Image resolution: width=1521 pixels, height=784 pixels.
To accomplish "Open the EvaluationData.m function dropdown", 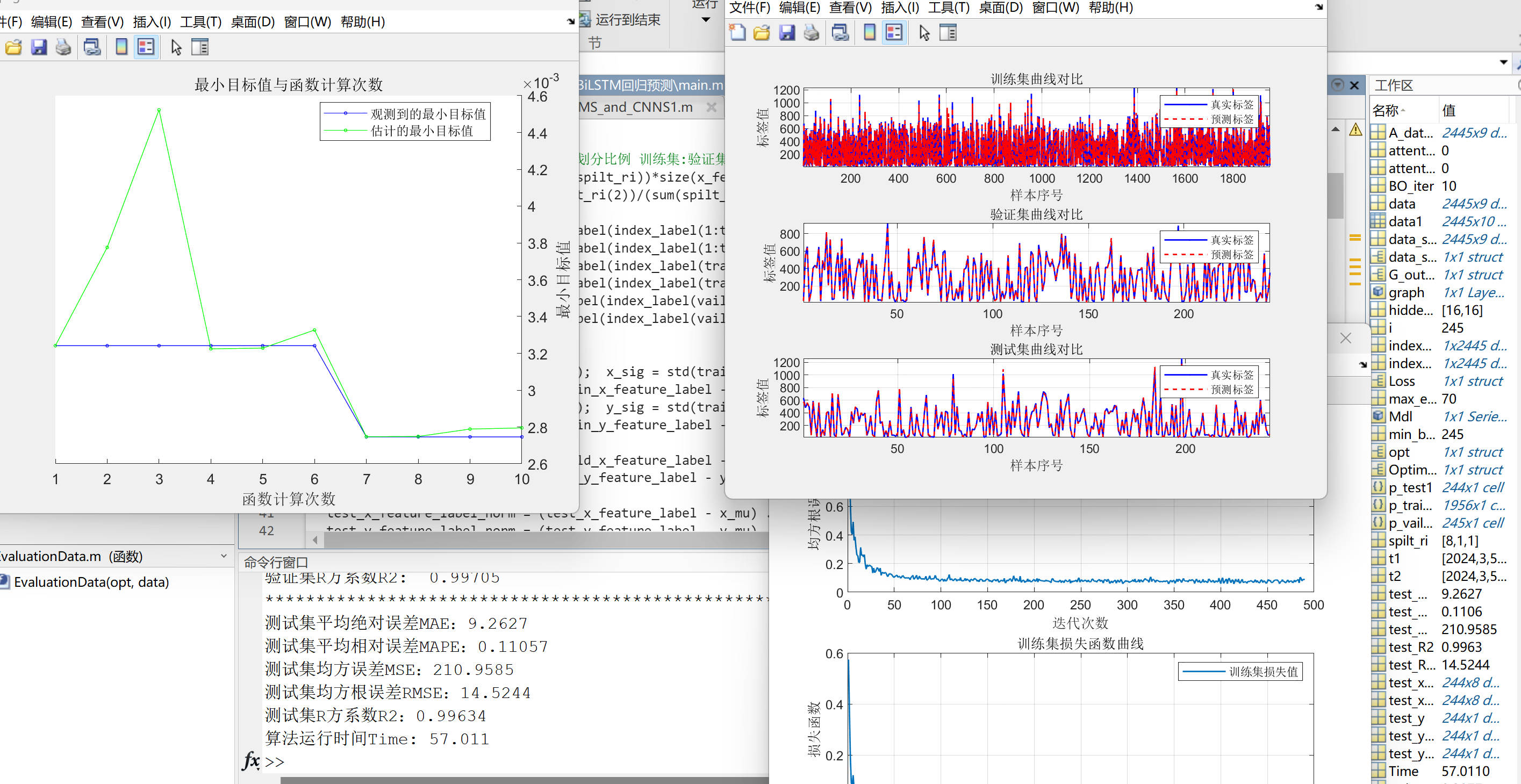I will pyautogui.click(x=223, y=556).
